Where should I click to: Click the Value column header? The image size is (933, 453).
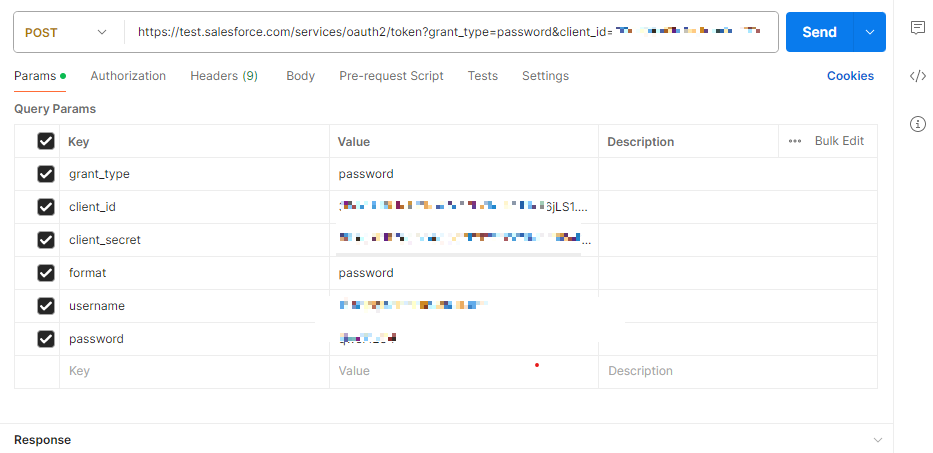[x=353, y=142]
